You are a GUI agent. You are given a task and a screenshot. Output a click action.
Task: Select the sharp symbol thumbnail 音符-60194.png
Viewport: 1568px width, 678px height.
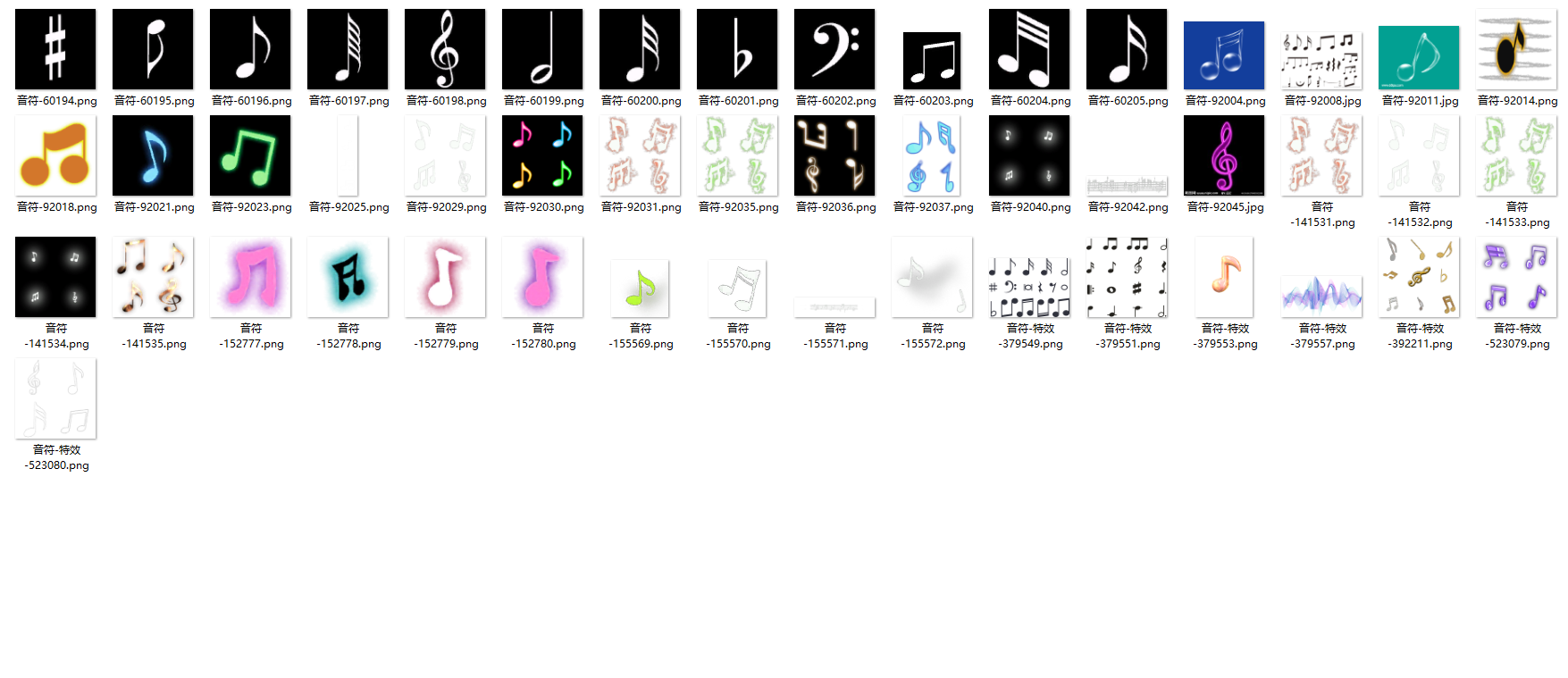click(55, 49)
